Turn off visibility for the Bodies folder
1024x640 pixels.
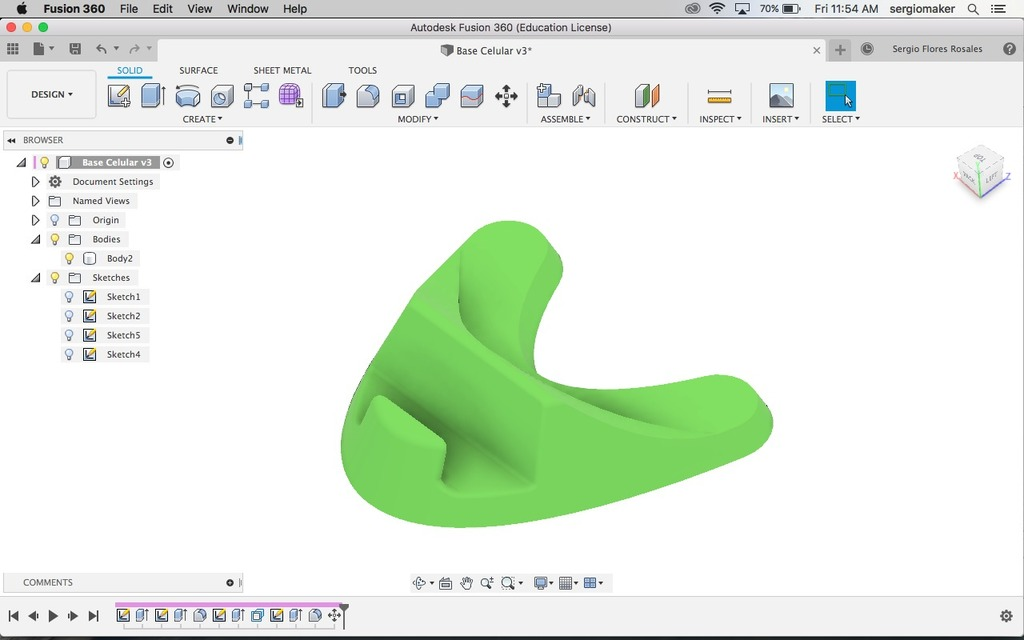[54, 239]
